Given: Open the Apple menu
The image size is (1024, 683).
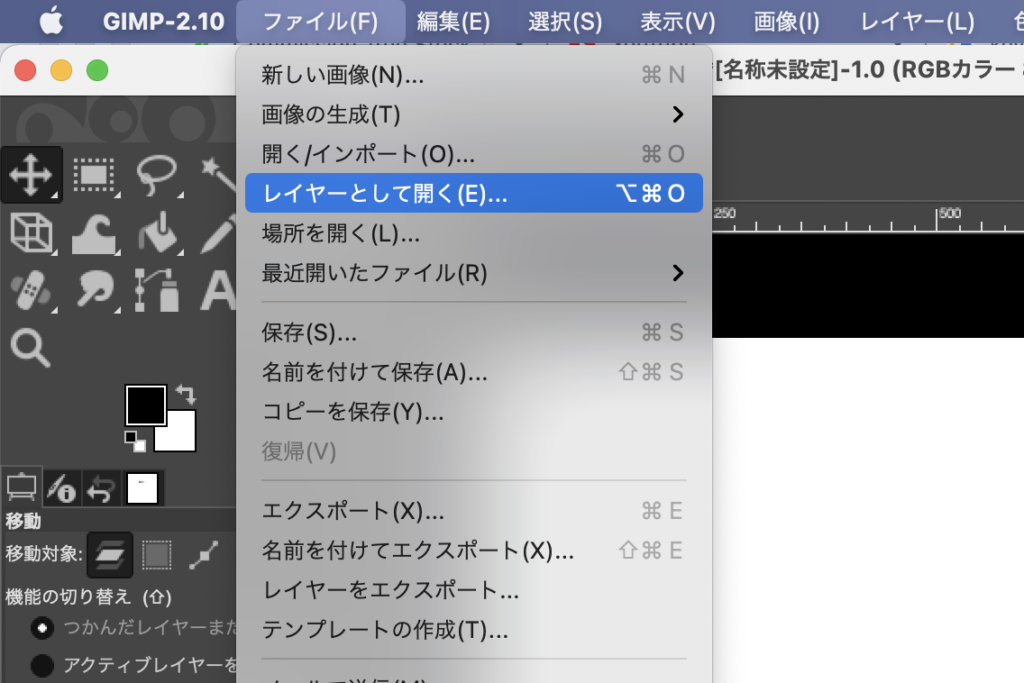Looking at the screenshot, I should (x=51, y=22).
